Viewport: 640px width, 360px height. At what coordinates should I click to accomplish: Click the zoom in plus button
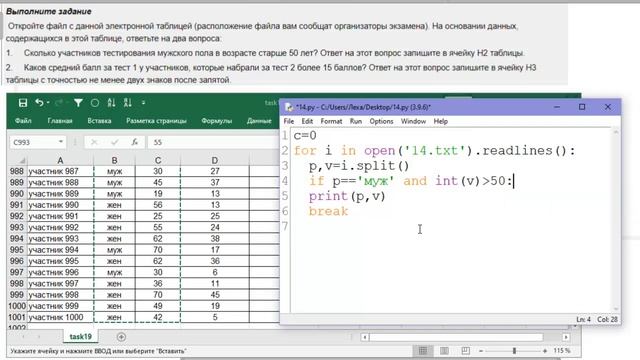point(545,351)
